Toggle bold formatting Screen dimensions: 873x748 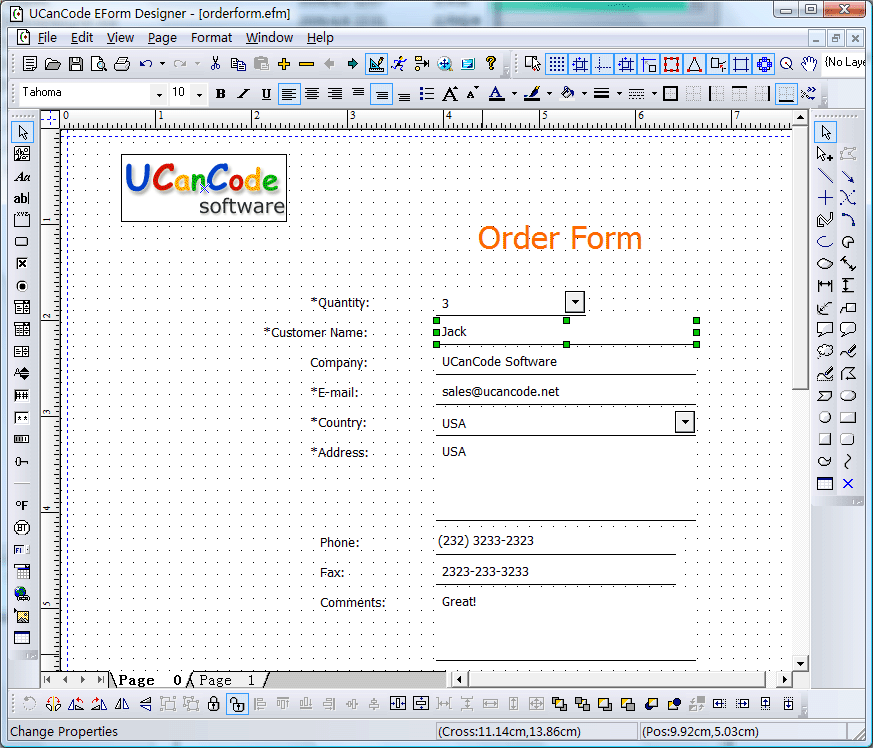pyautogui.click(x=220, y=94)
